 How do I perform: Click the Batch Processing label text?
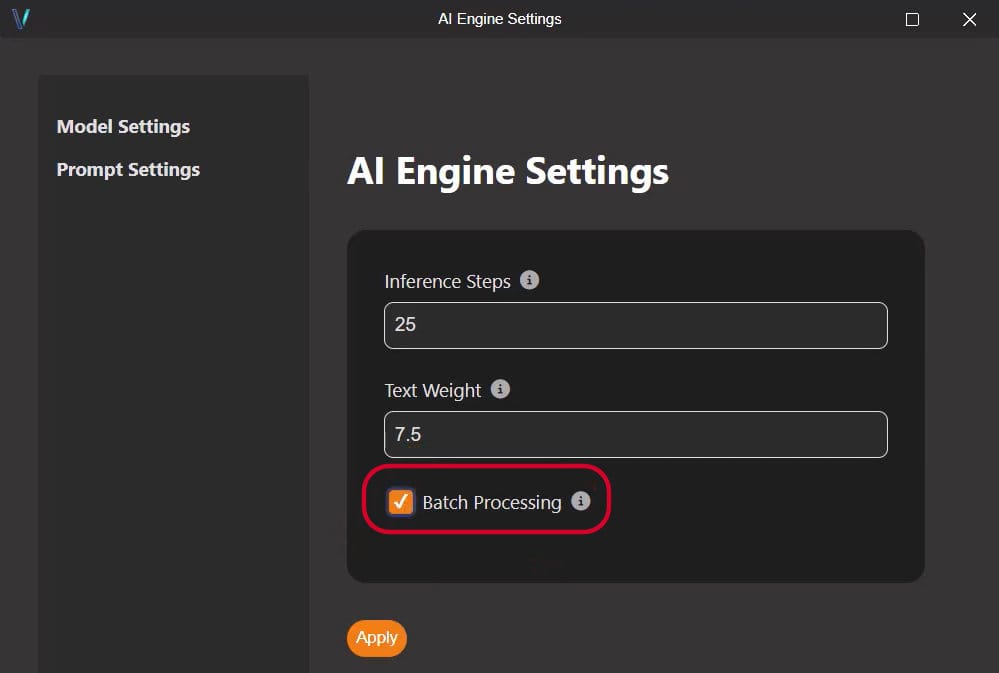[x=491, y=502]
